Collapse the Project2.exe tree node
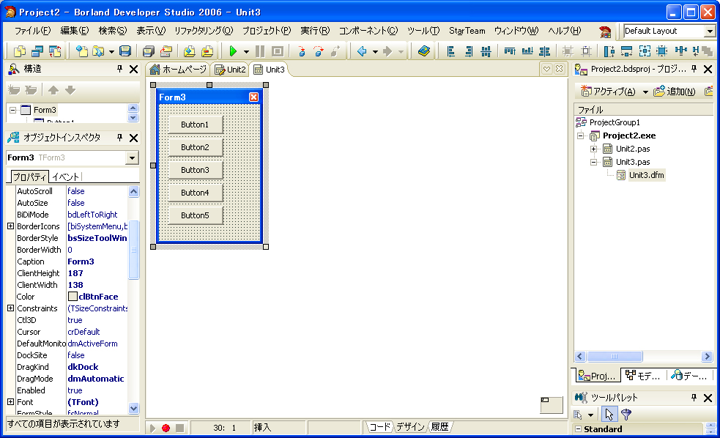 click(580, 135)
